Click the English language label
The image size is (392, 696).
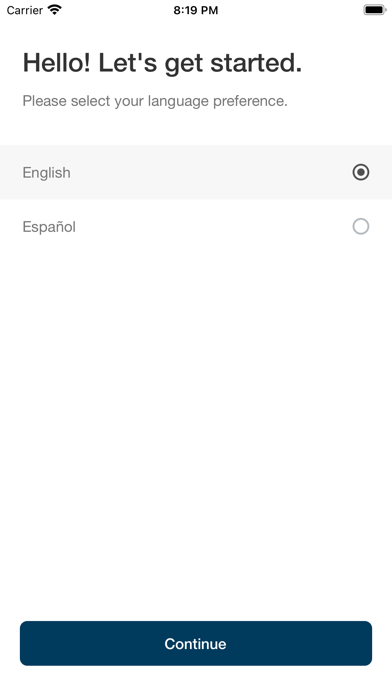(x=46, y=173)
